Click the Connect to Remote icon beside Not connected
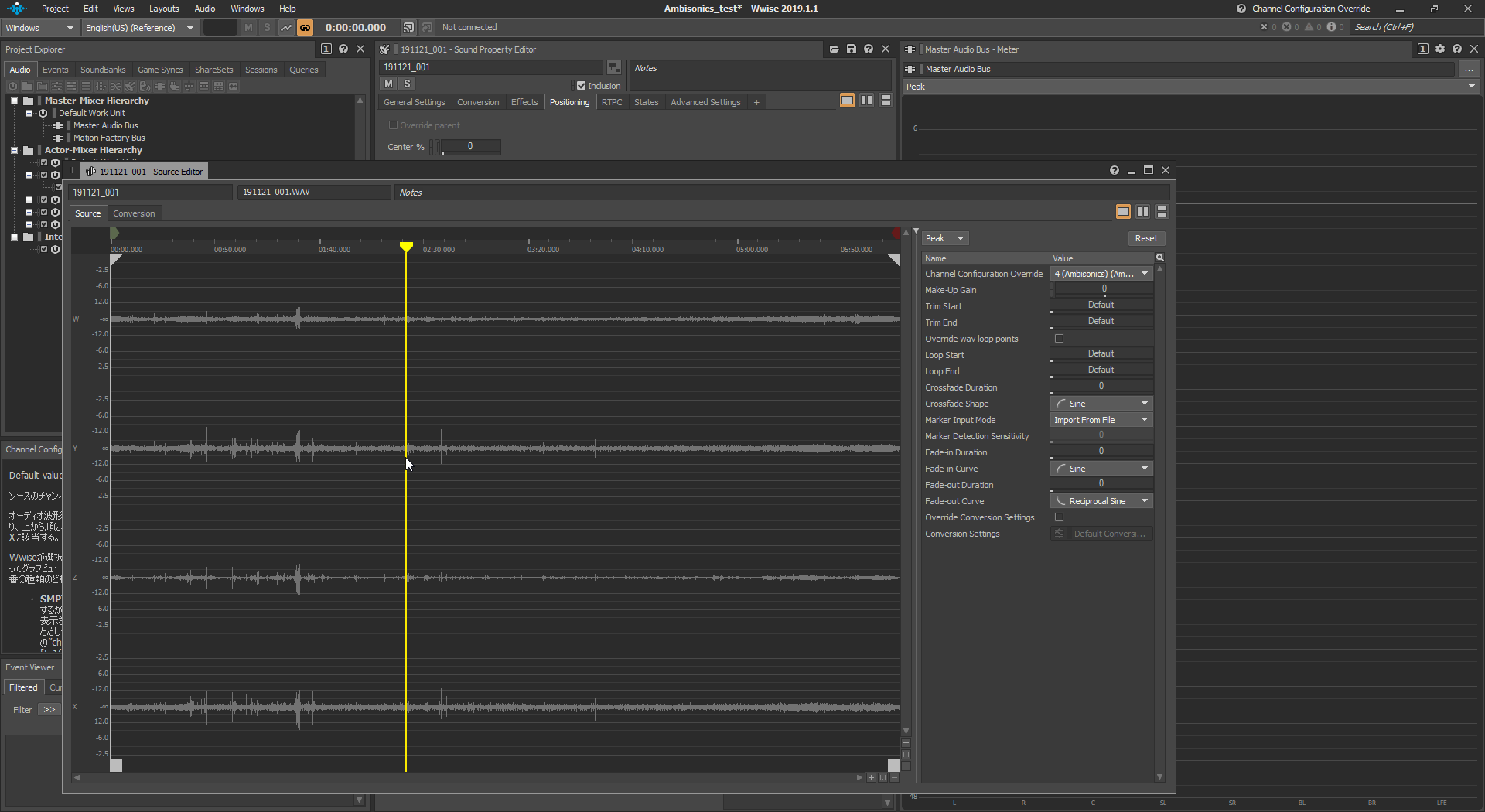1485x812 pixels. click(408, 28)
